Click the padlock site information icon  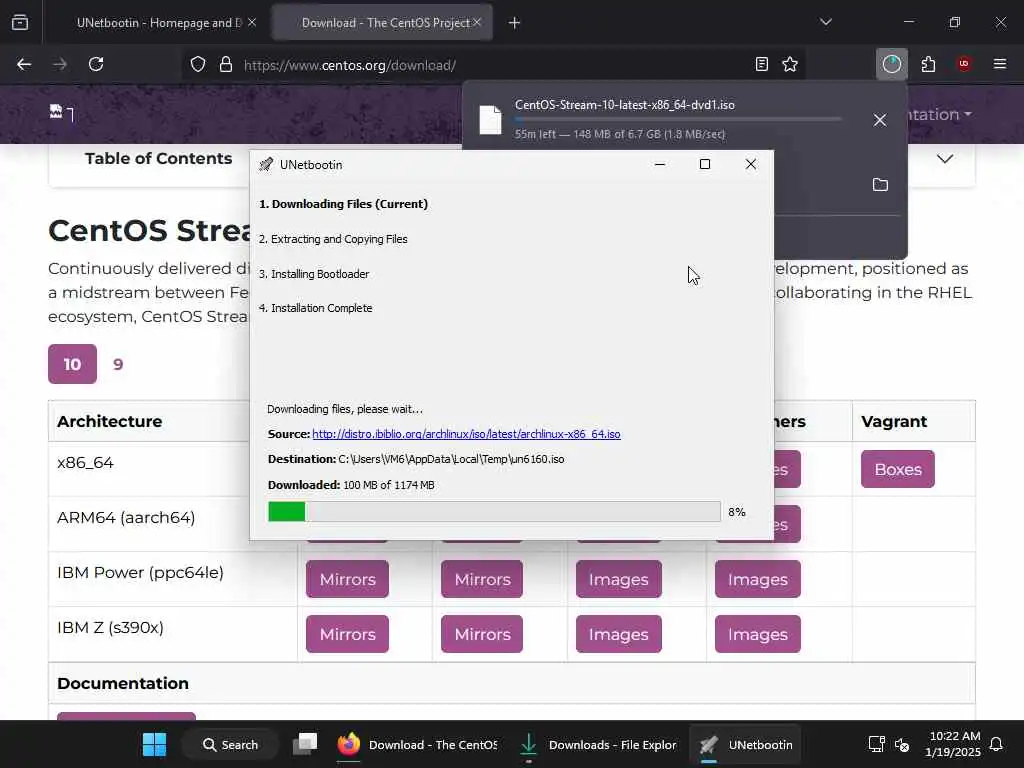click(226, 65)
